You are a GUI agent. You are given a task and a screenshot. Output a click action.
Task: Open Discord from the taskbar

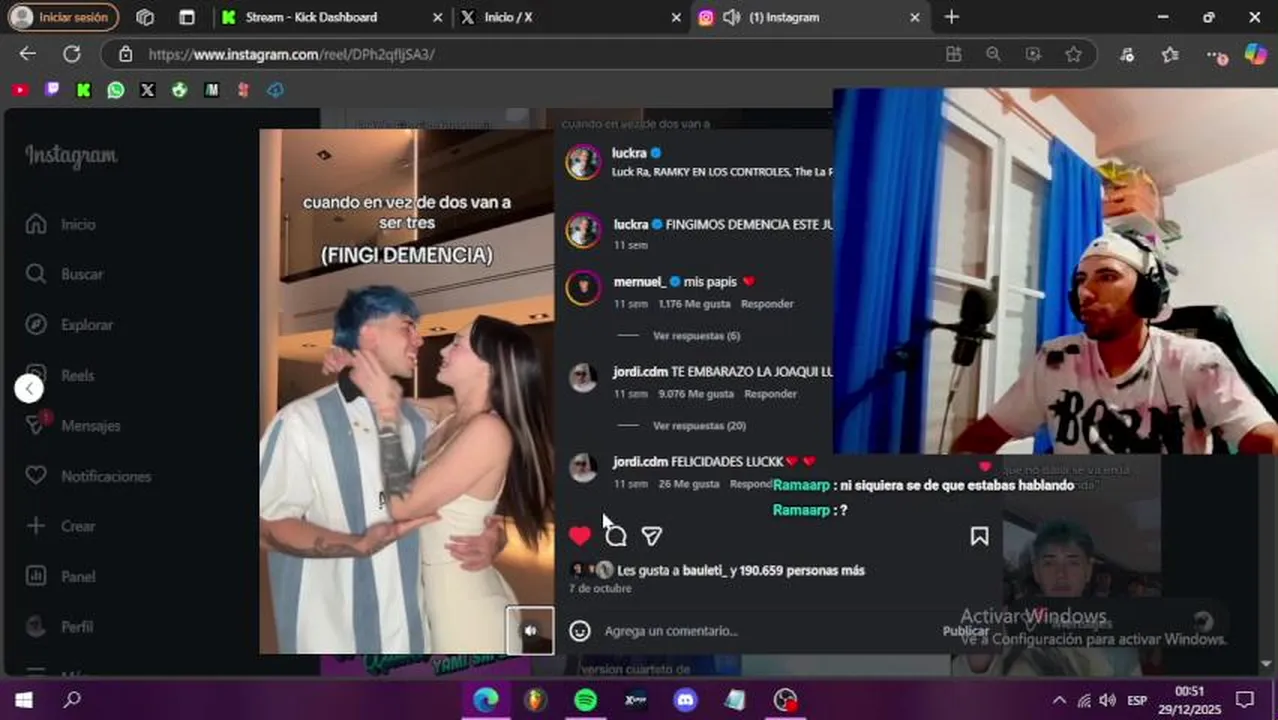pos(685,700)
